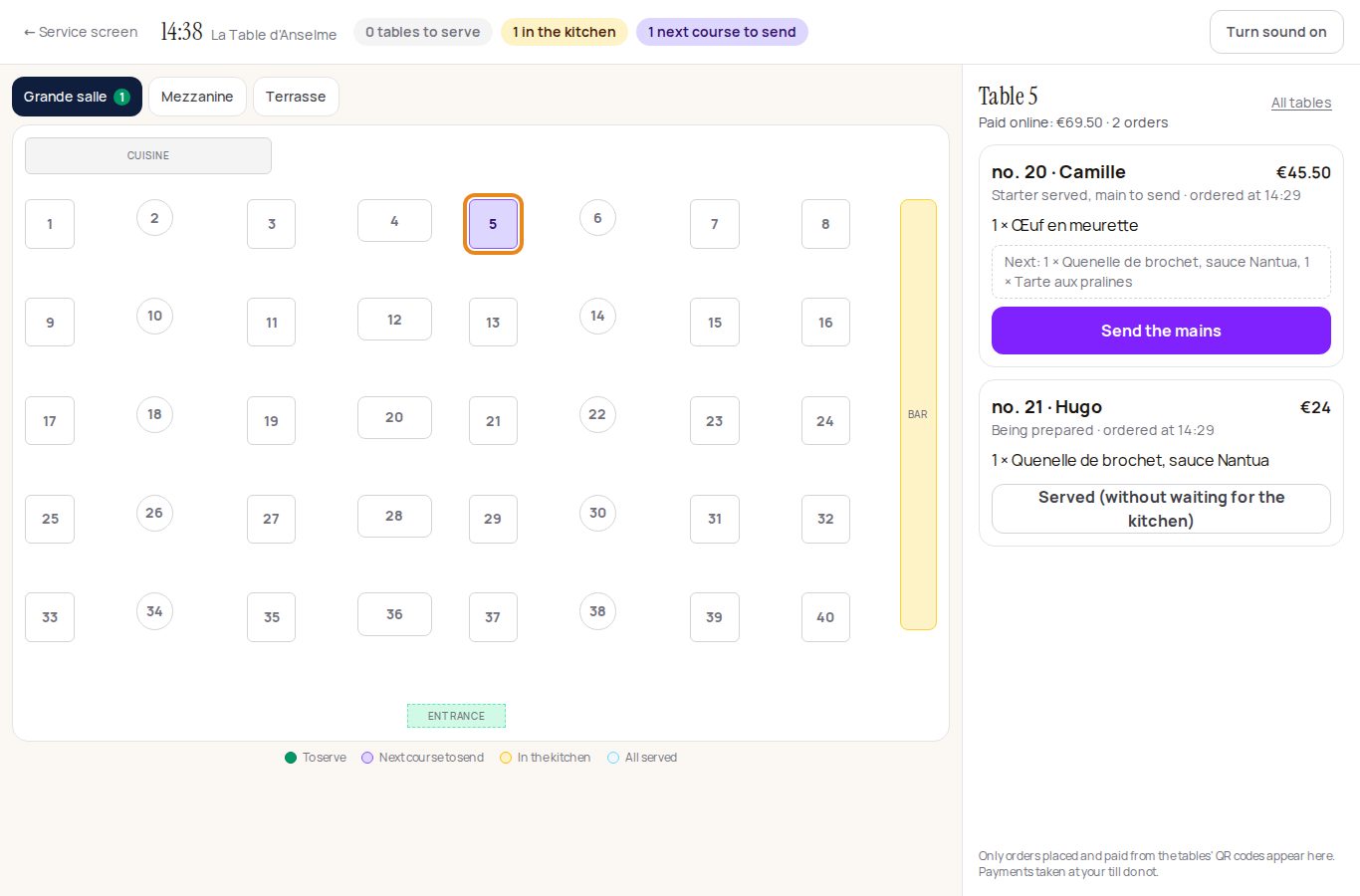Send the mains for Camille's order
The width and height of the screenshot is (1360, 896).
coord(1161,331)
